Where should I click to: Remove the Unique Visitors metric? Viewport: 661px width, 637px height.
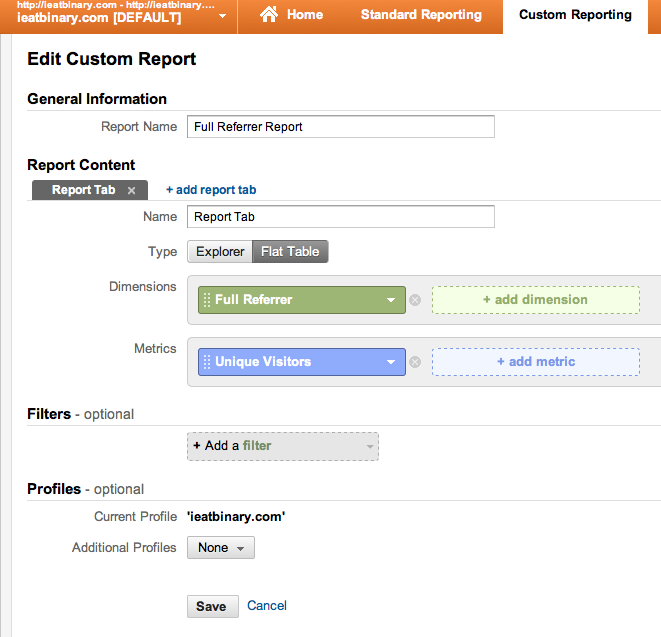[415, 362]
